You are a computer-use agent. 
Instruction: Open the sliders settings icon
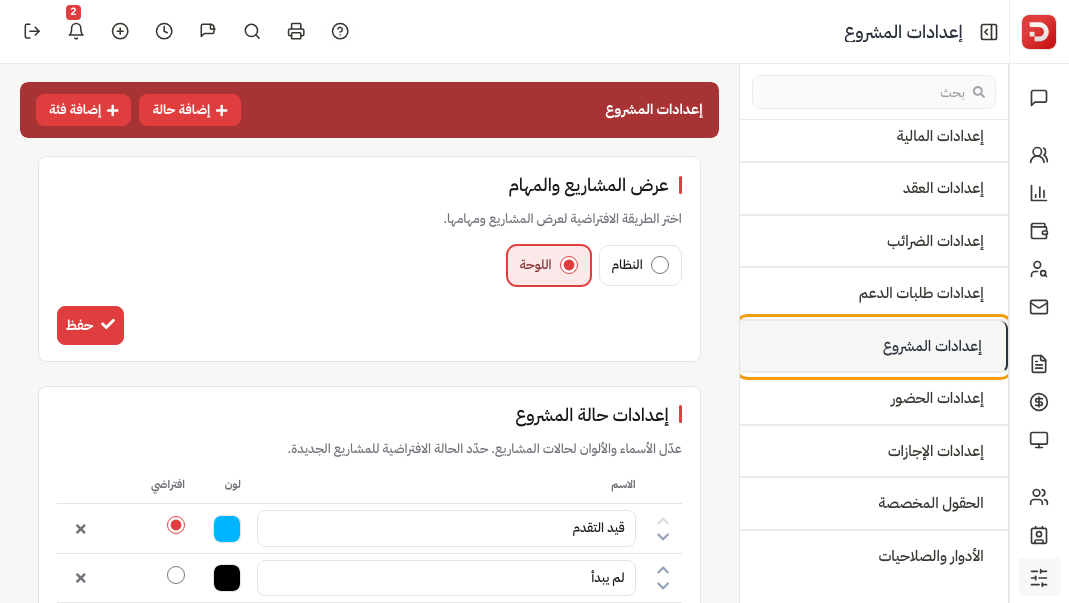pos(1038,578)
